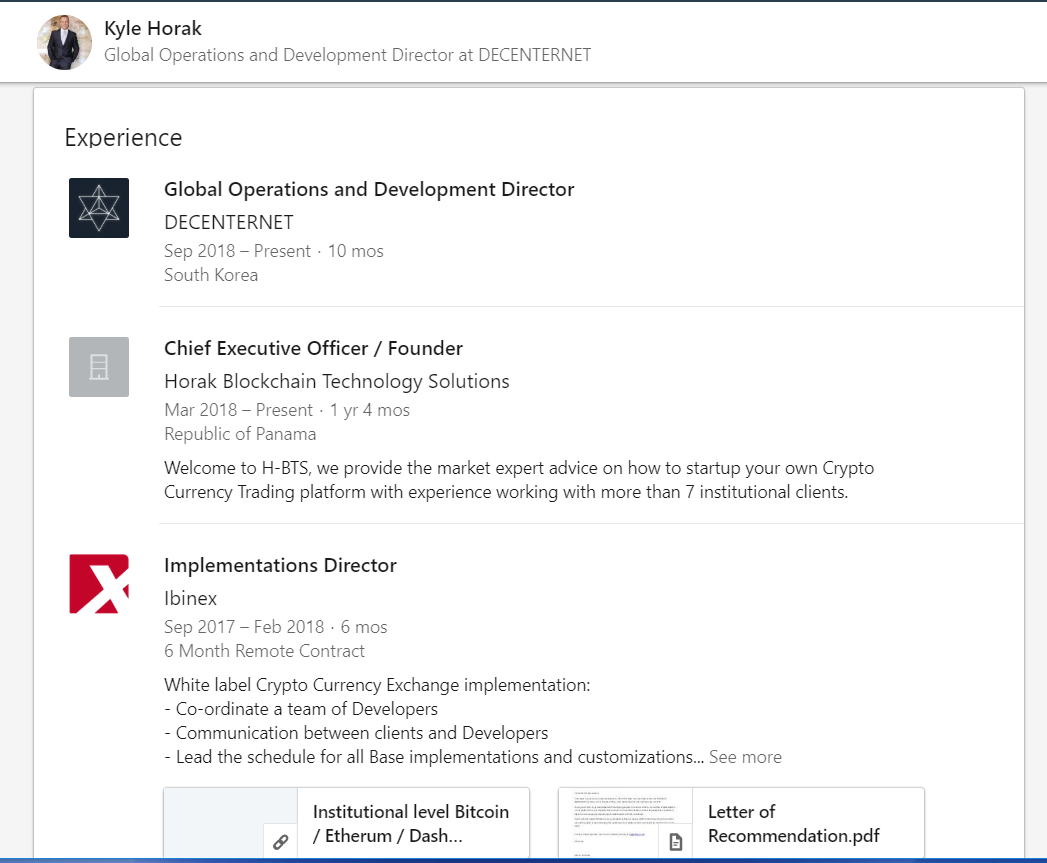Click the Kyle Horak name in header
Image resolution: width=1047 pixels, height=863 pixels.
[x=153, y=28]
